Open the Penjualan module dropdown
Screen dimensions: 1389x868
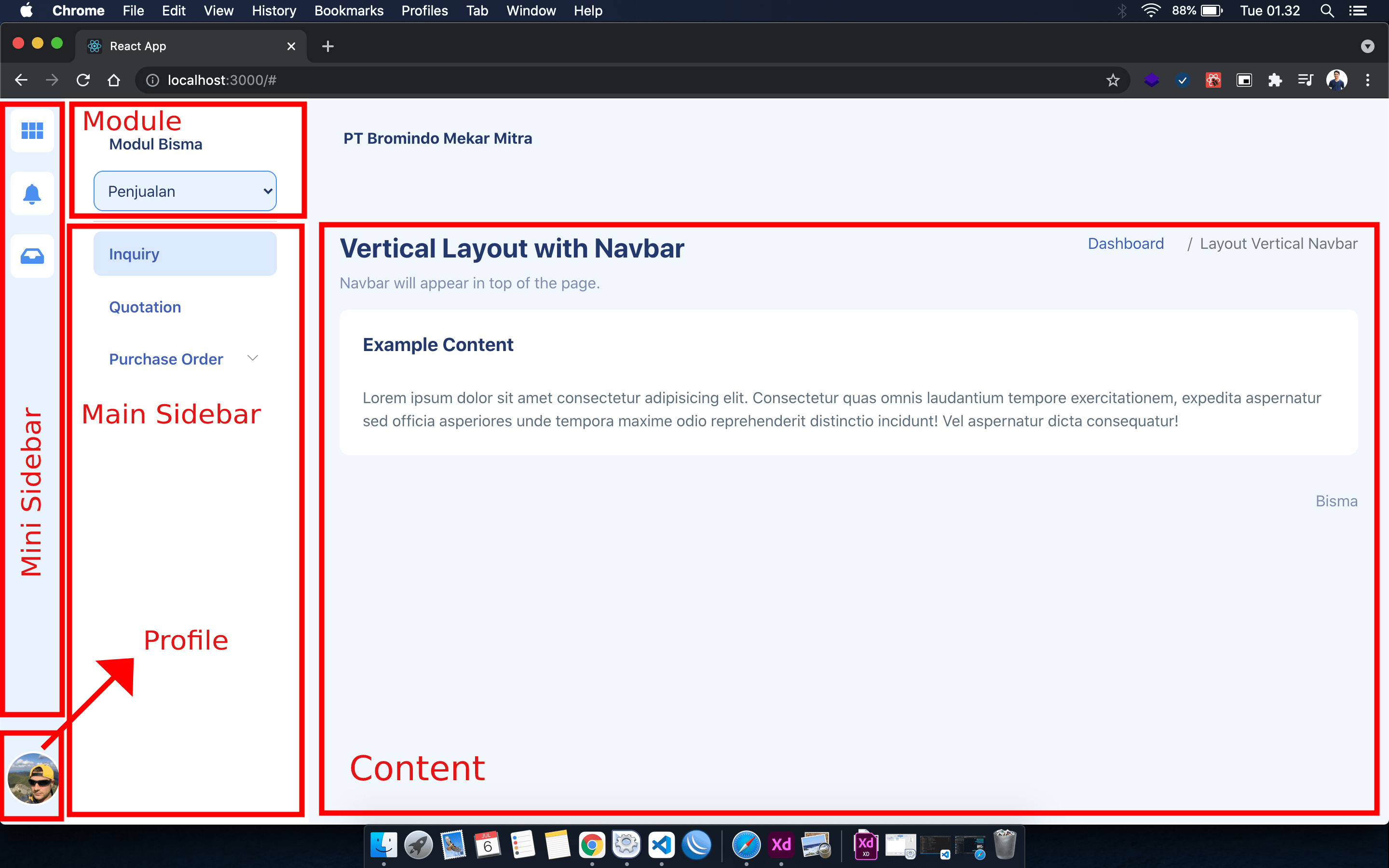[x=185, y=191]
